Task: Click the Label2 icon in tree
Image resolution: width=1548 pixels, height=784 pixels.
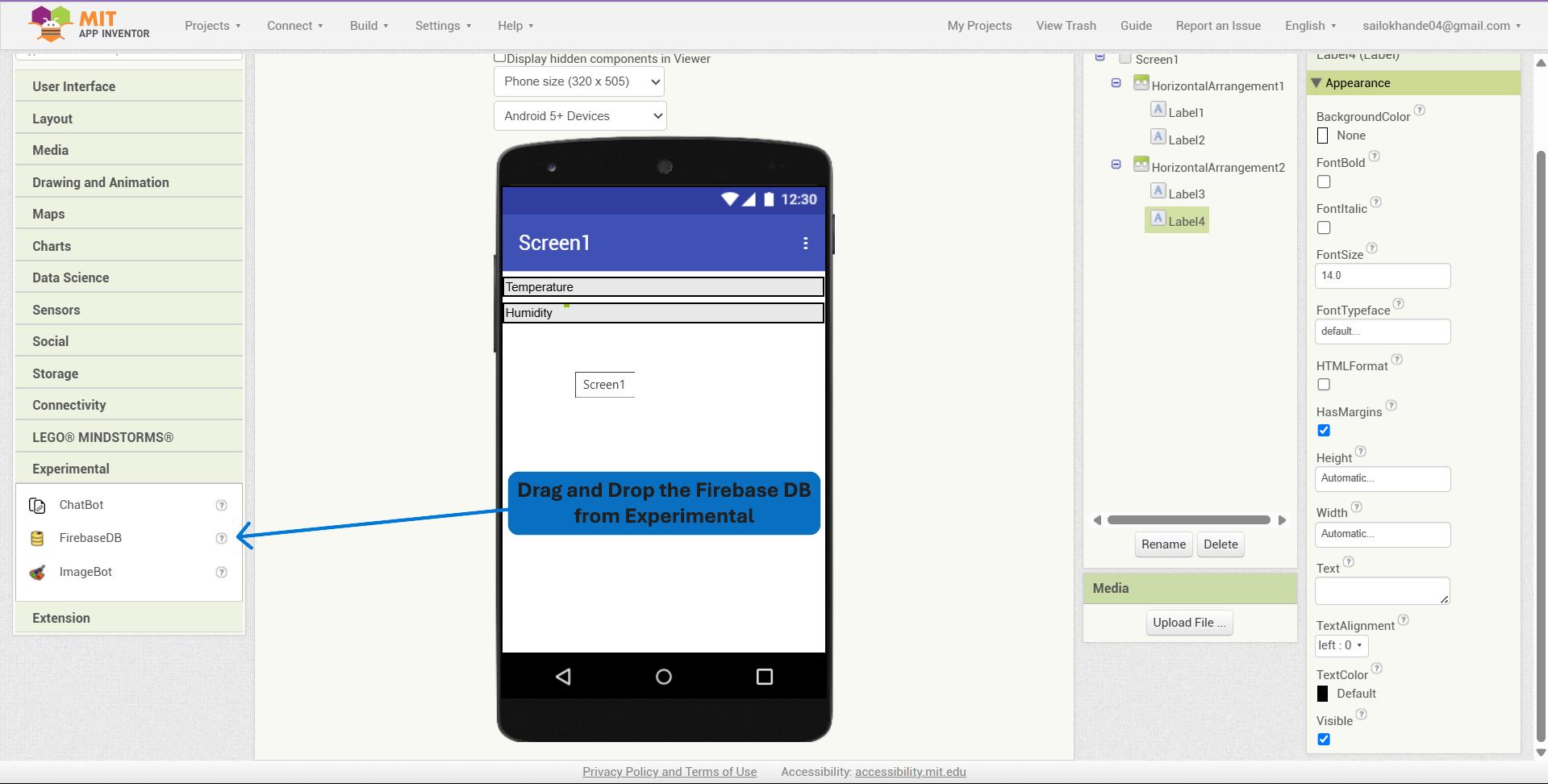Action: (1158, 137)
